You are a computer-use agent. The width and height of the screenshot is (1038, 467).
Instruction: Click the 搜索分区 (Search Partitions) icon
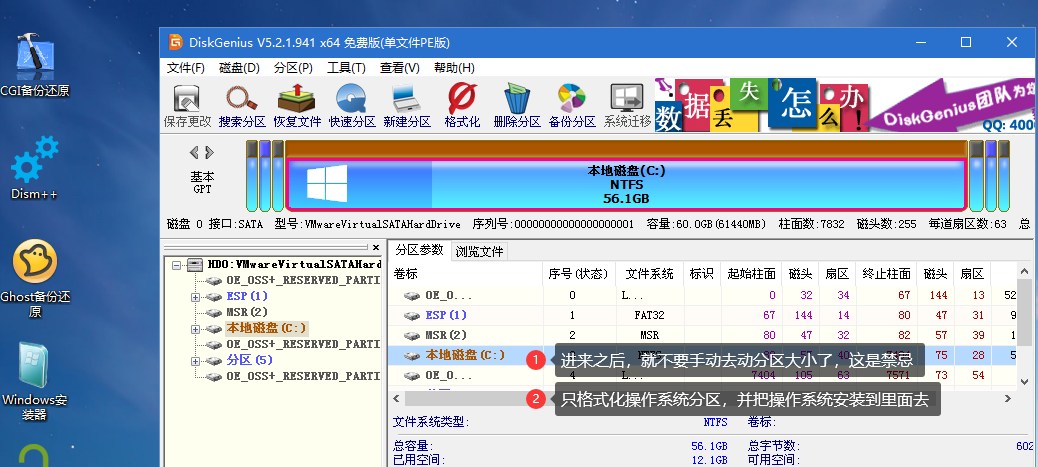pyautogui.click(x=242, y=106)
